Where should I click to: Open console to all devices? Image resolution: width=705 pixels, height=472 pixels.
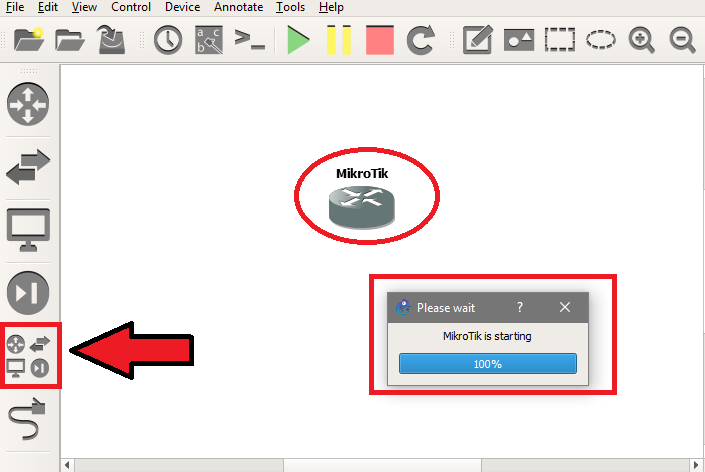(250, 40)
